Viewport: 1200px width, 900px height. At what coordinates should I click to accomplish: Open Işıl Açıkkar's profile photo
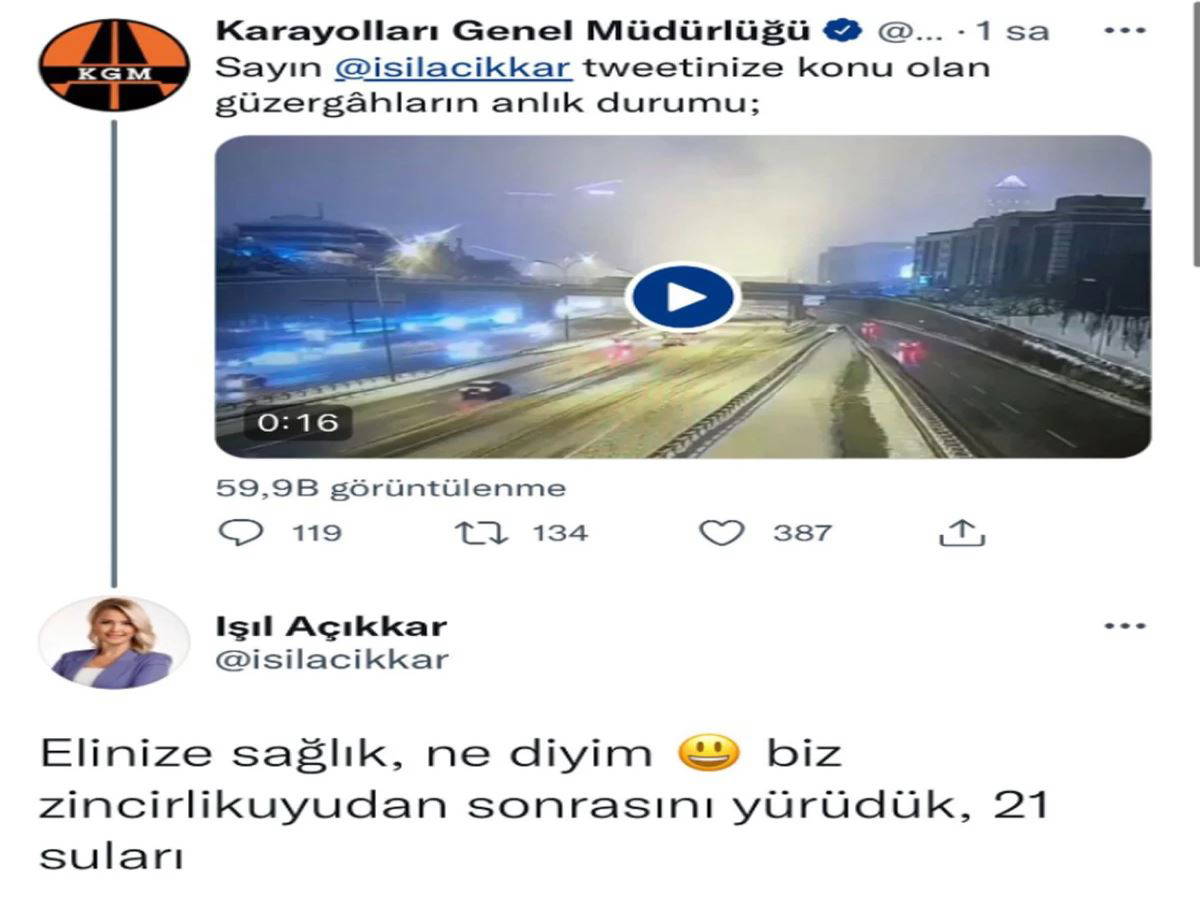pos(114,642)
